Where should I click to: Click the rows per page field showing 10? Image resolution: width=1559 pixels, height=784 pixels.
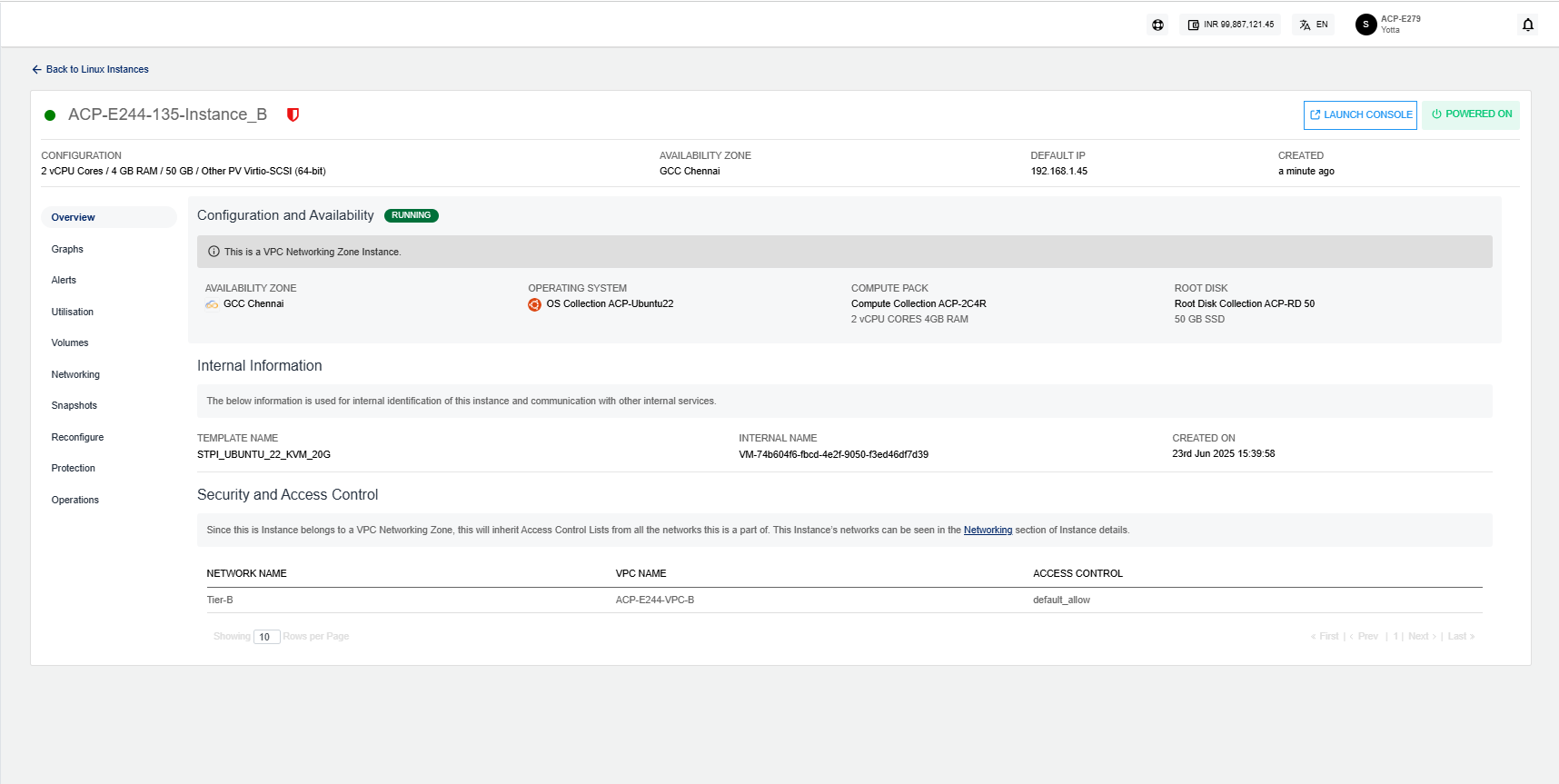[266, 637]
